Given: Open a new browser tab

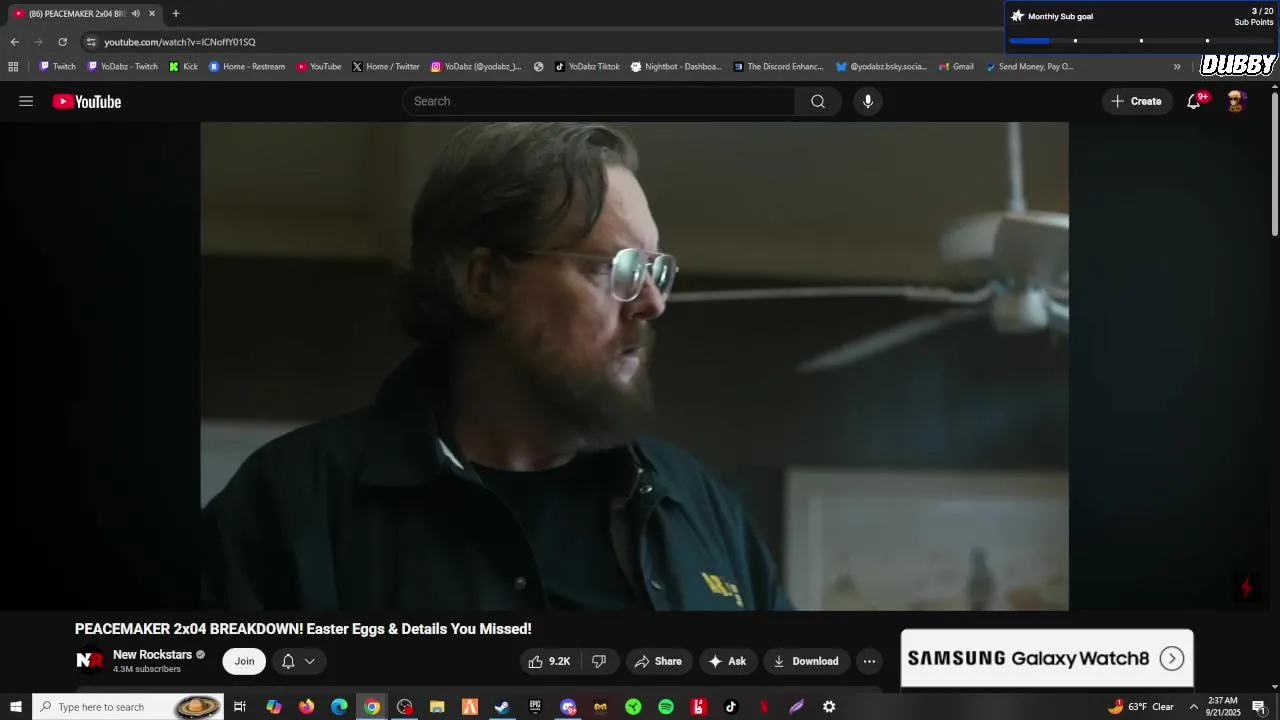Looking at the screenshot, I should tap(176, 14).
